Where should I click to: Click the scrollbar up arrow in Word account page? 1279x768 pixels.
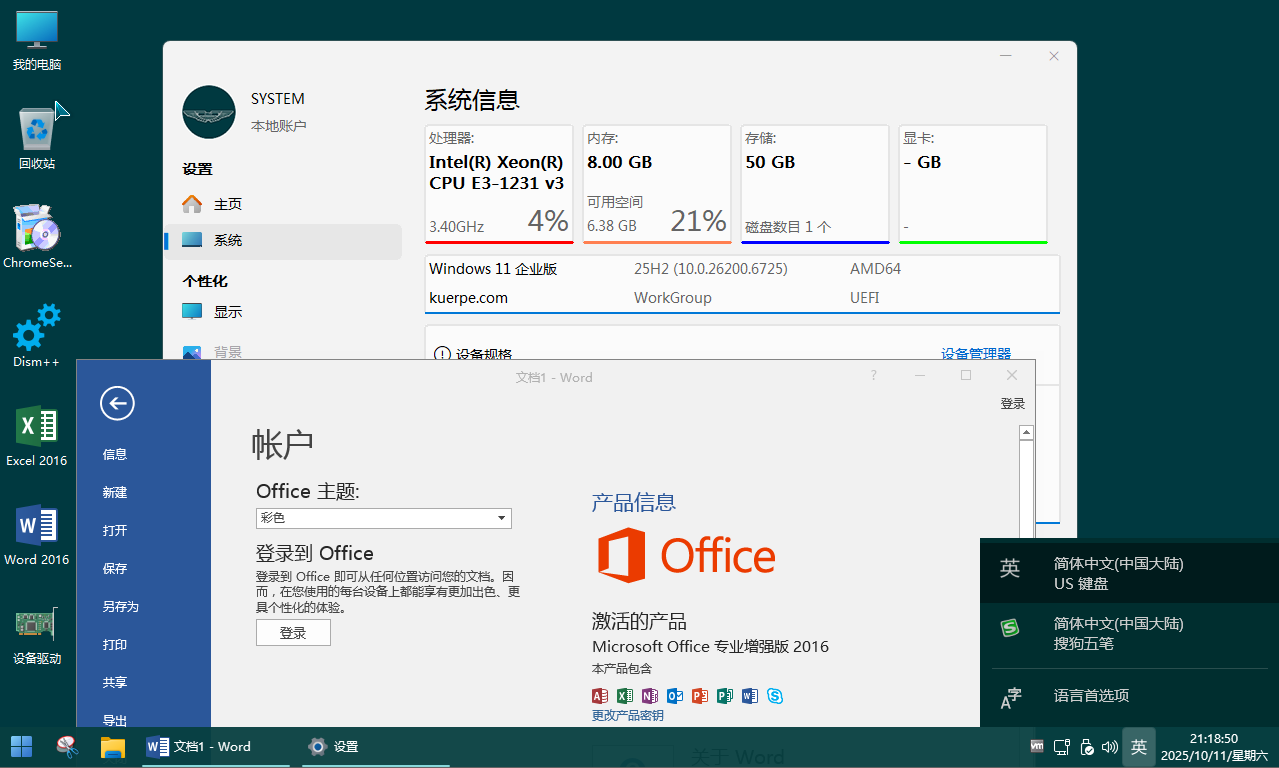[x=1026, y=433]
